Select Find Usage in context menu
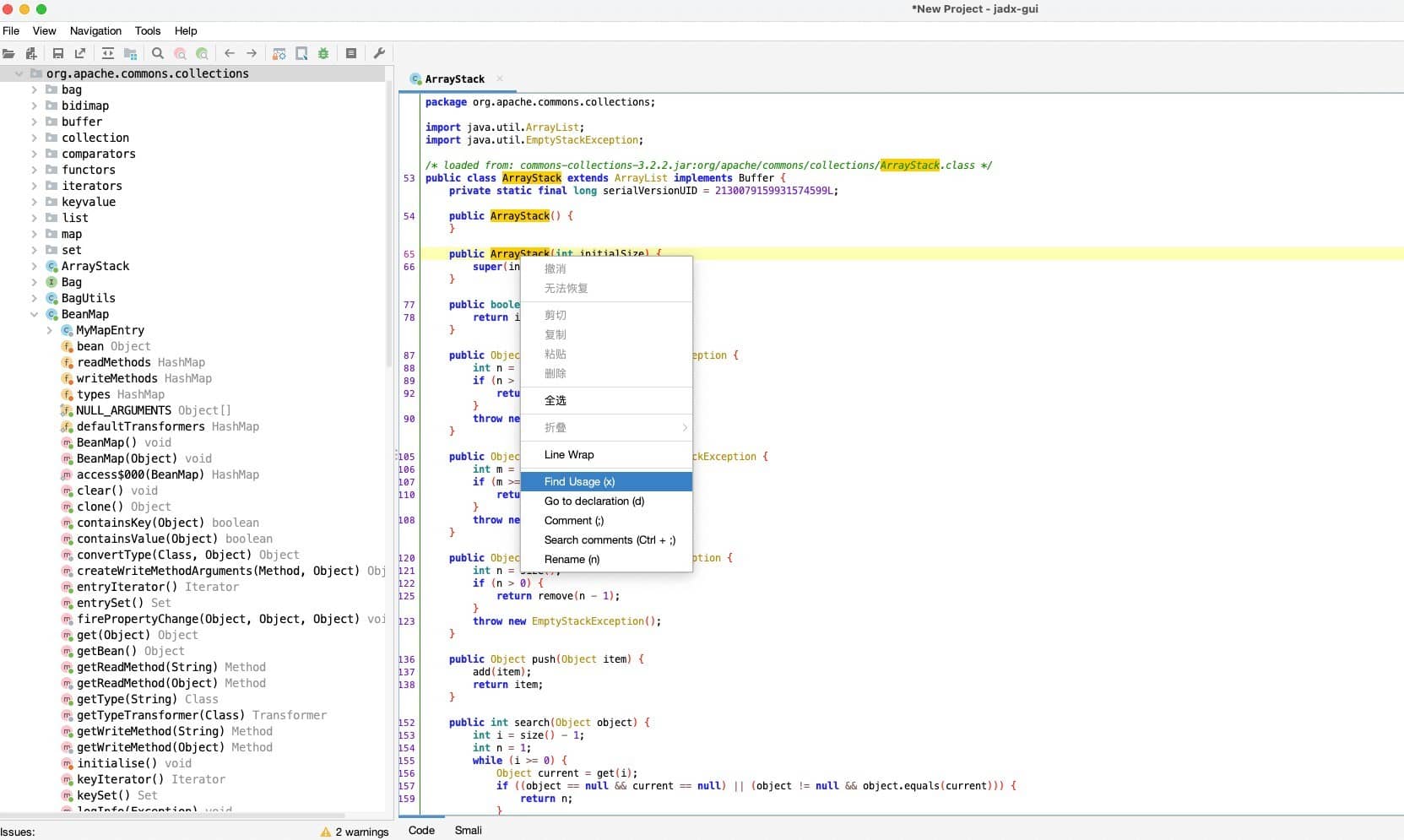 (x=579, y=481)
